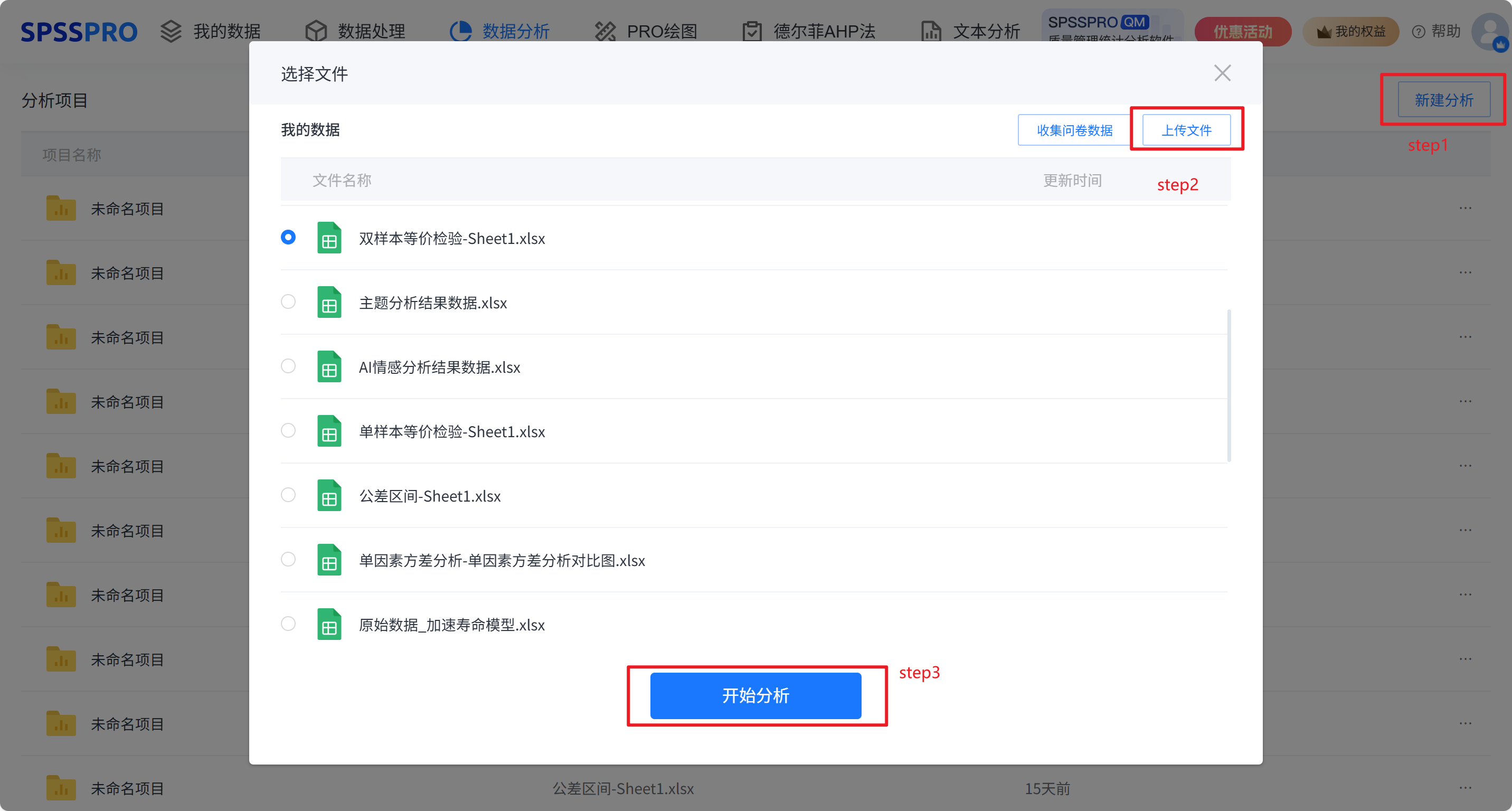1512x811 pixels.
Task: Expand the second project's ellipsis options
Action: pyautogui.click(x=1465, y=272)
